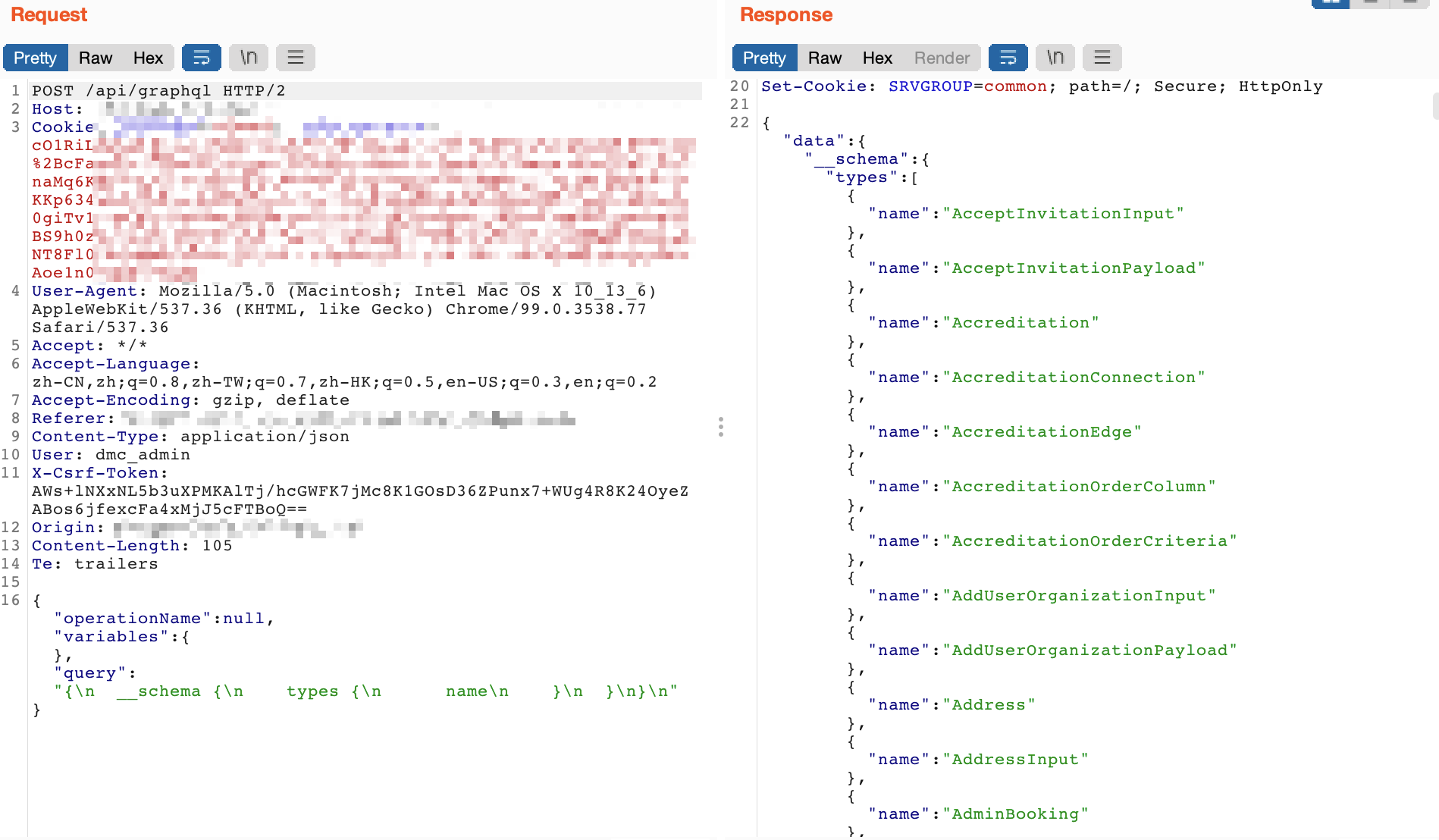This screenshot has width=1439, height=840.
Task: Click the "Accreditation" type name value
Action: (1020, 323)
